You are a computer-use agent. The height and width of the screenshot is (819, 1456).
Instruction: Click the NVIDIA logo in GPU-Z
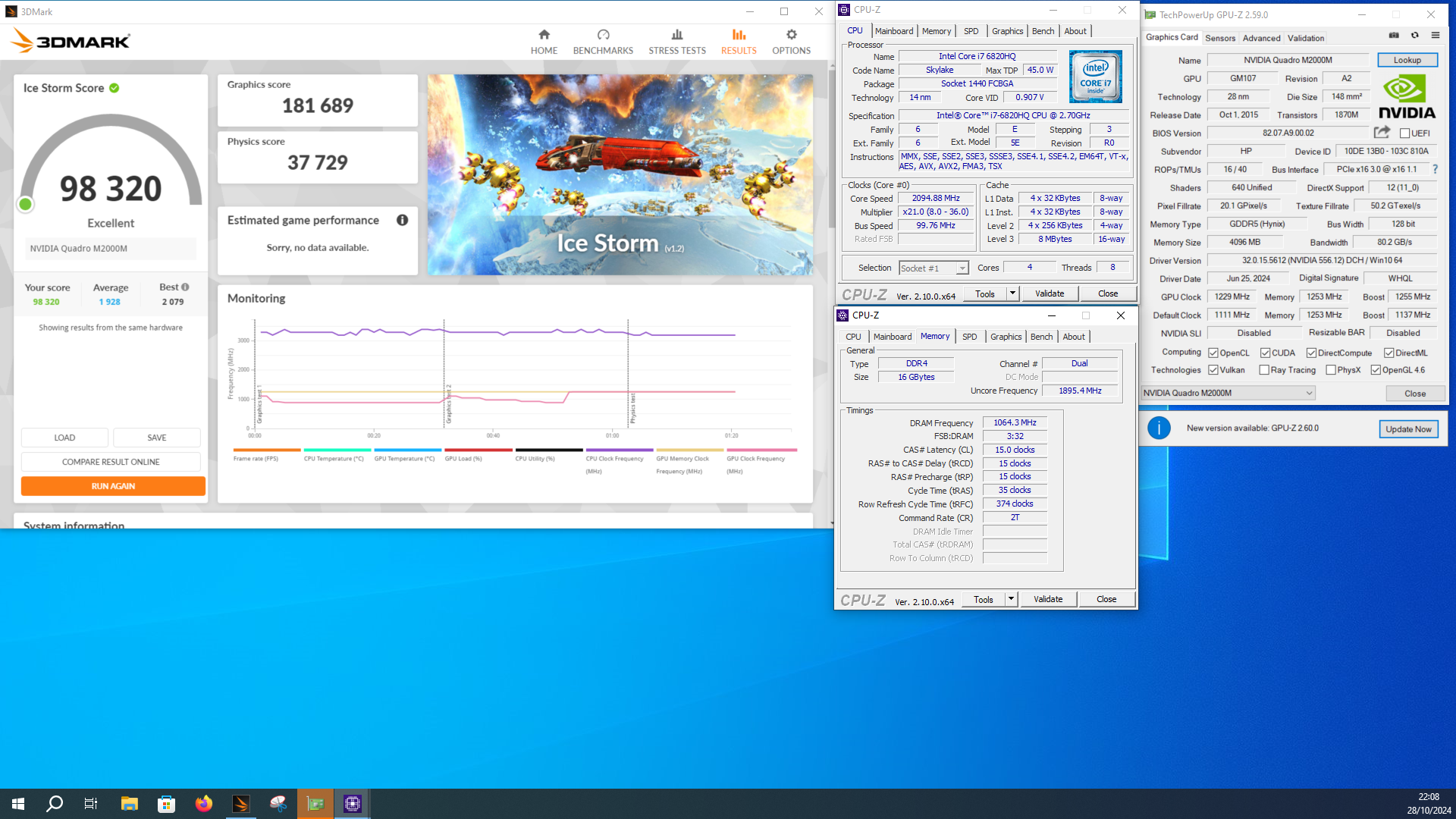click(x=1407, y=97)
